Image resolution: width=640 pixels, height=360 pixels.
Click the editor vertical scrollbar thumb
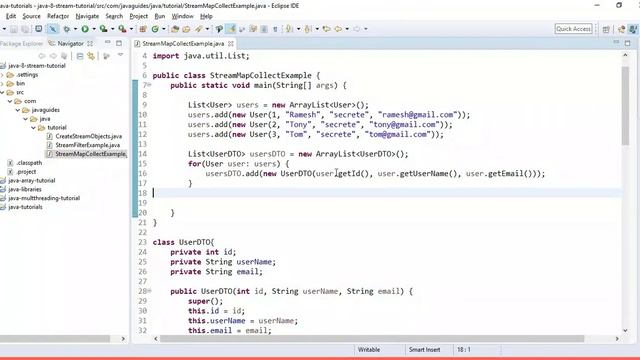[625, 105]
